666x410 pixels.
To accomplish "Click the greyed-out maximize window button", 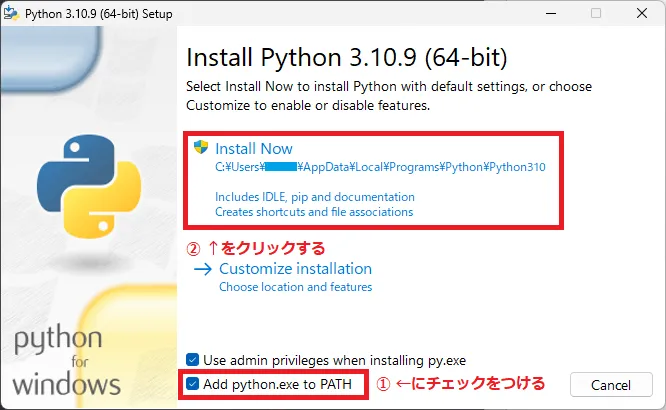I will (x=596, y=14).
